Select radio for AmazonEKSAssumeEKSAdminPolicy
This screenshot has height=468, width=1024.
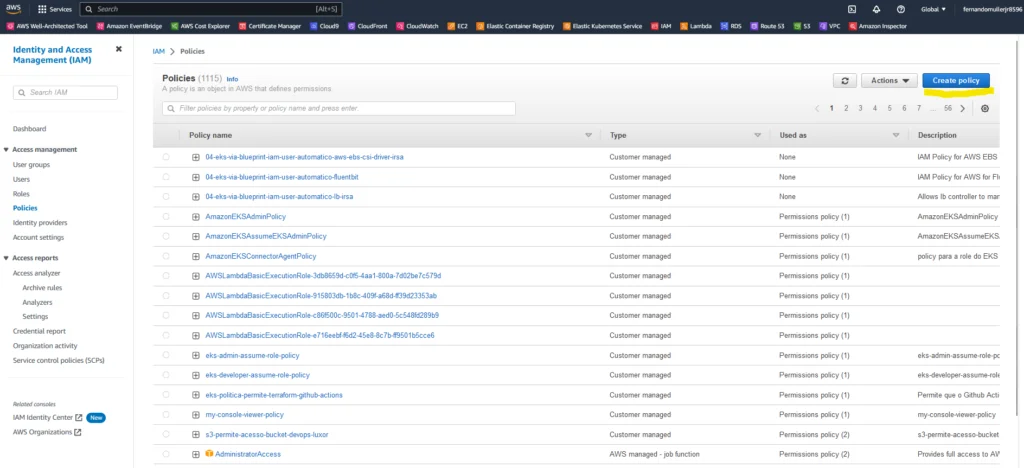point(166,236)
